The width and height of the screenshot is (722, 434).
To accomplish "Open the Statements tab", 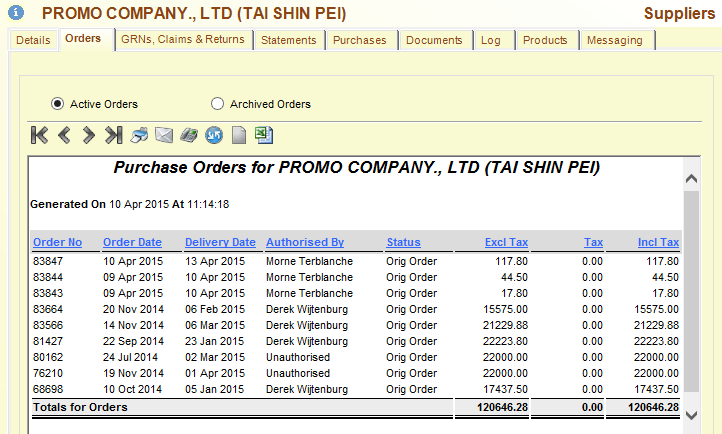I will point(288,40).
